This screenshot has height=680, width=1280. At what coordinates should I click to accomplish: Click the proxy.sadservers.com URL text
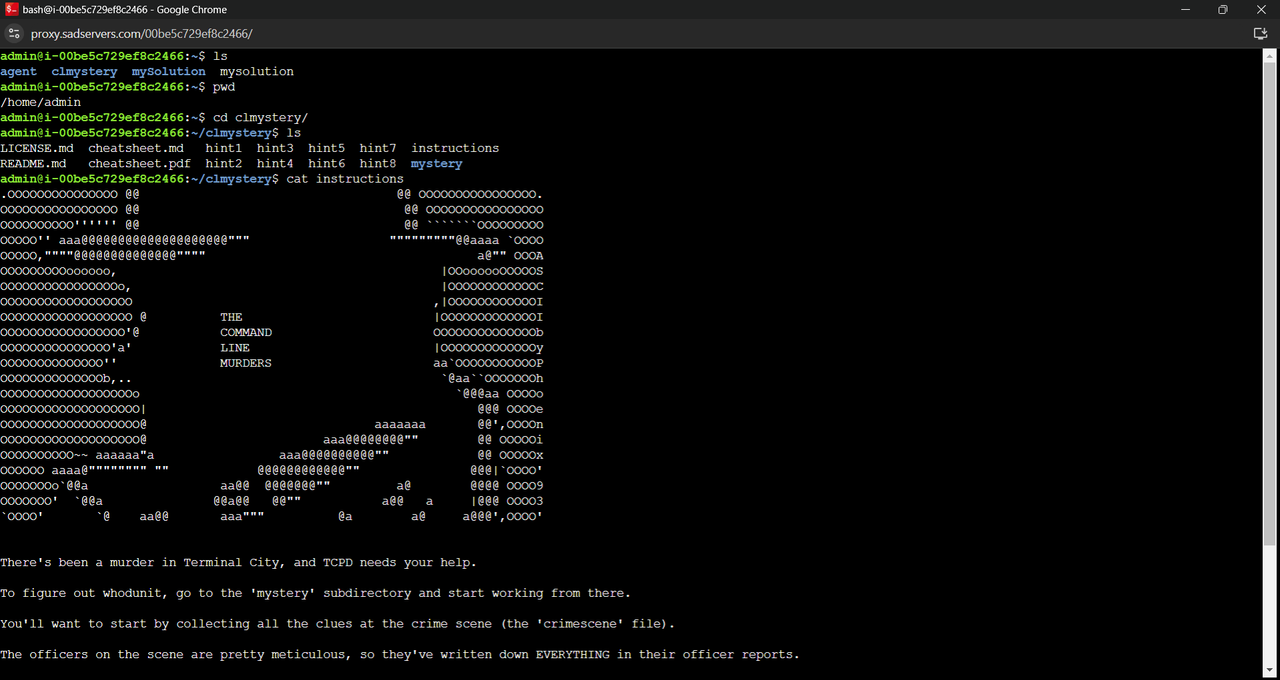141,33
